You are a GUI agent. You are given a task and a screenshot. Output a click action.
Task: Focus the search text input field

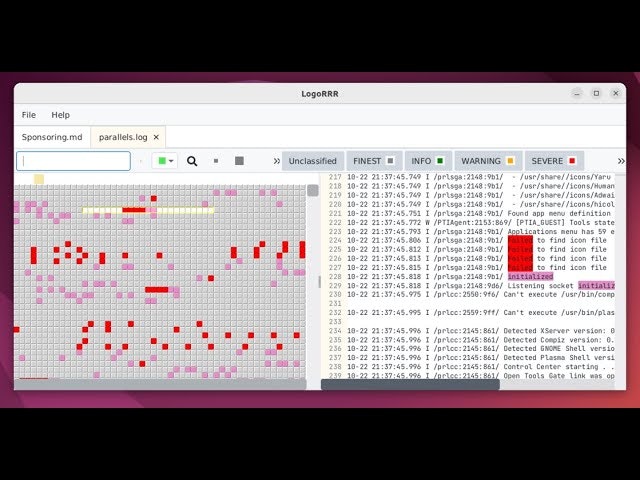pyautogui.click(x=73, y=161)
